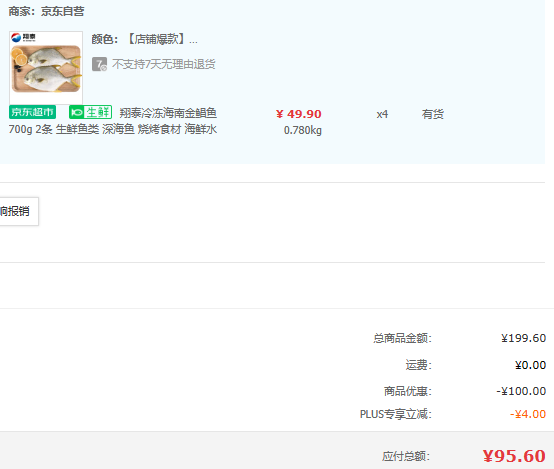
Task: Select the quantity x4
Action: pyautogui.click(x=382, y=114)
